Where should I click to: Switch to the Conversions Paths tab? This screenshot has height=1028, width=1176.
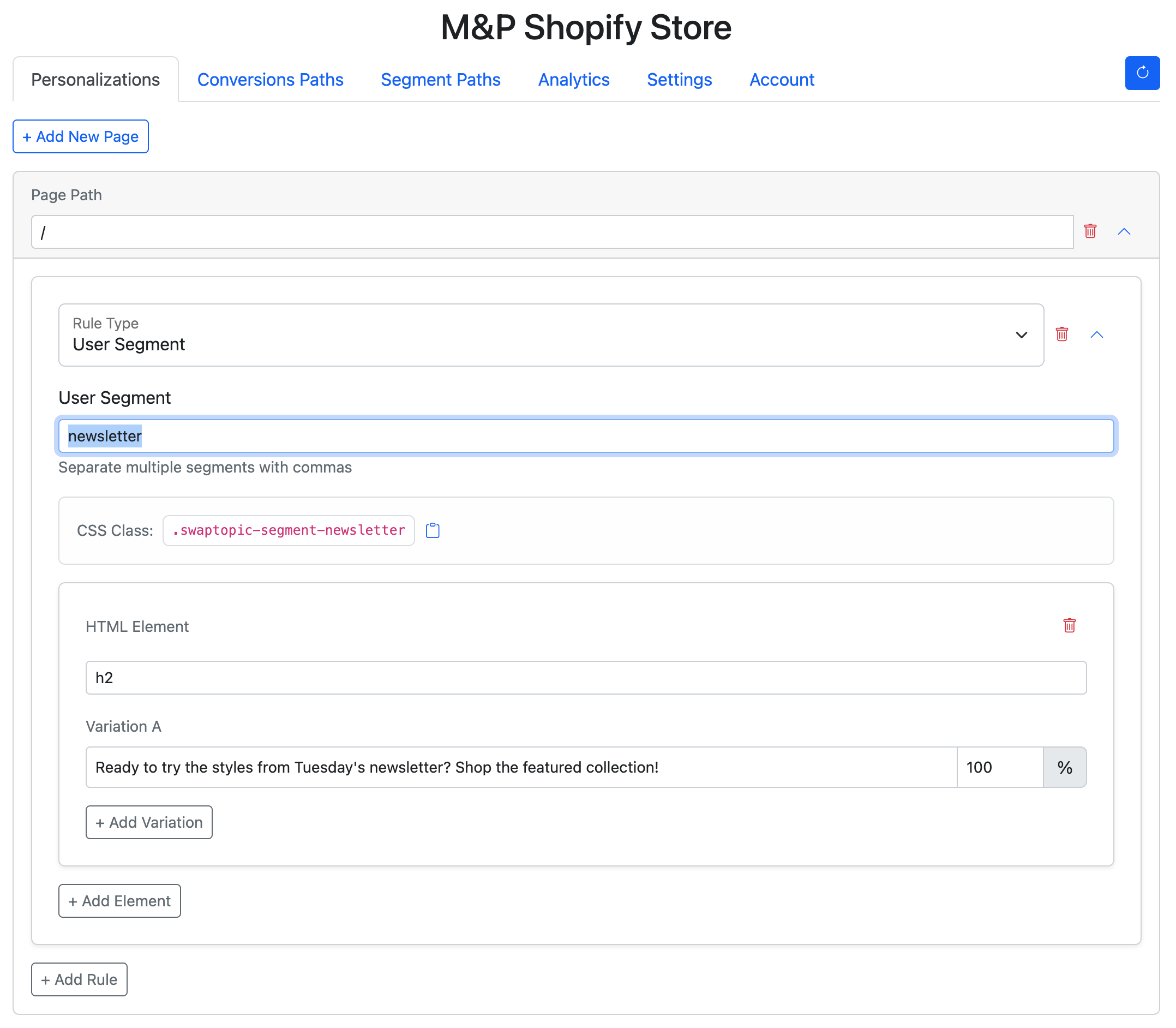[x=270, y=80]
